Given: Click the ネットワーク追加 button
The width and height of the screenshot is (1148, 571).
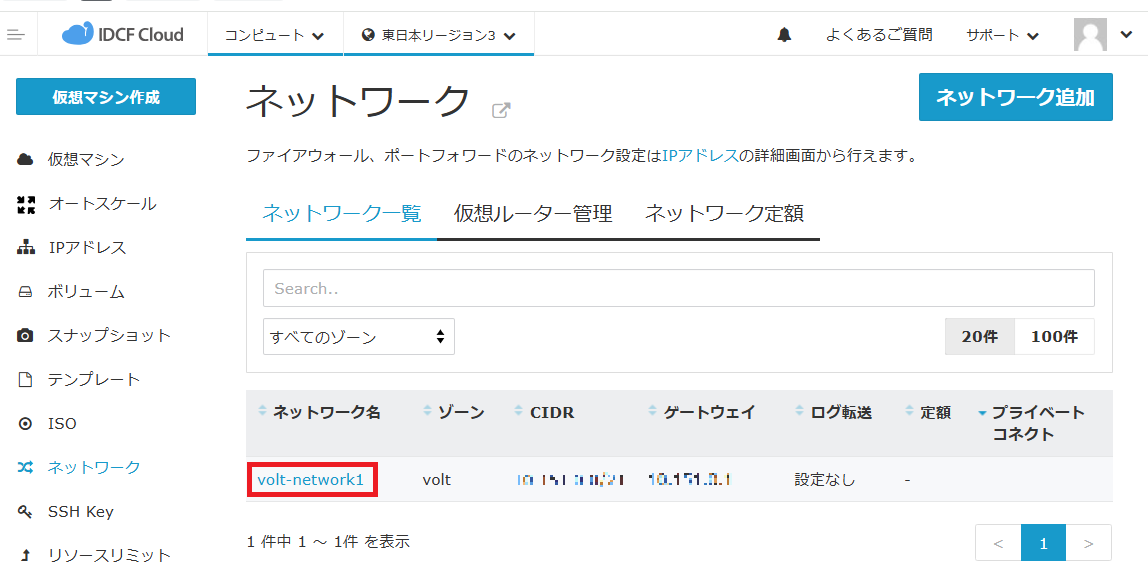Looking at the screenshot, I should (x=1015, y=97).
